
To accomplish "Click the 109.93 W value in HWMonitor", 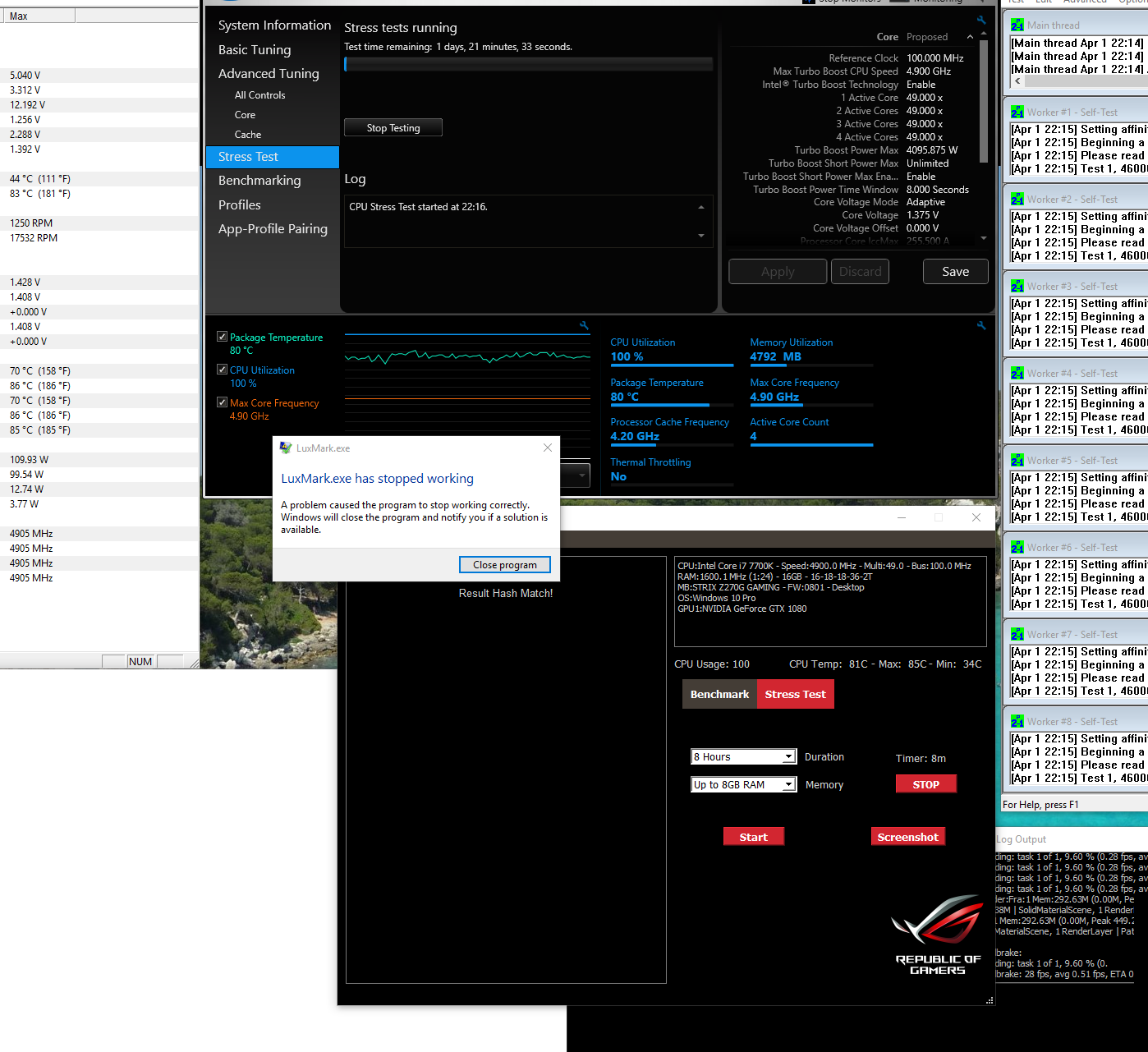I will coord(30,460).
